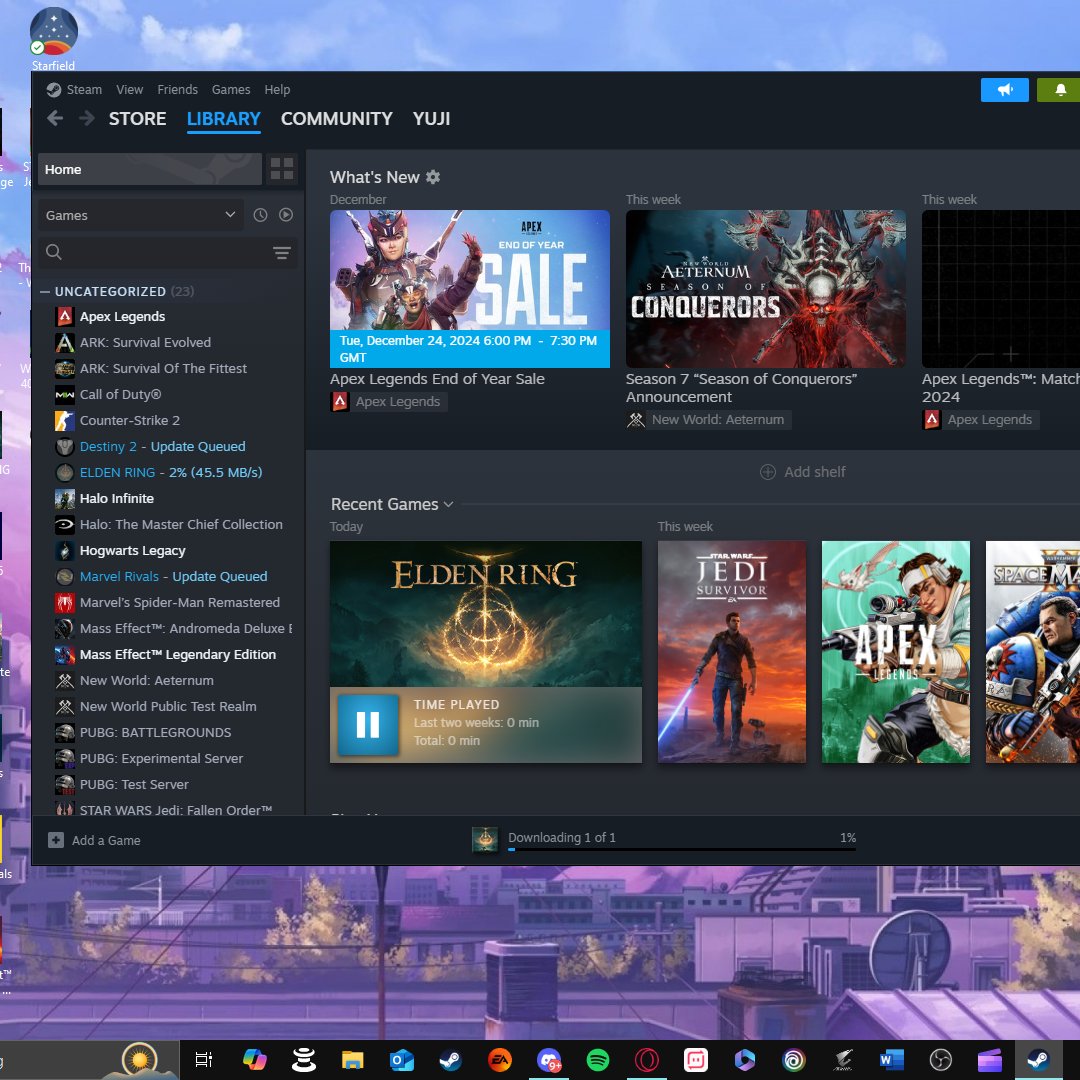The width and height of the screenshot is (1080, 1080).
Task: Open Opera browser from taskbar
Action: tap(647, 1059)
